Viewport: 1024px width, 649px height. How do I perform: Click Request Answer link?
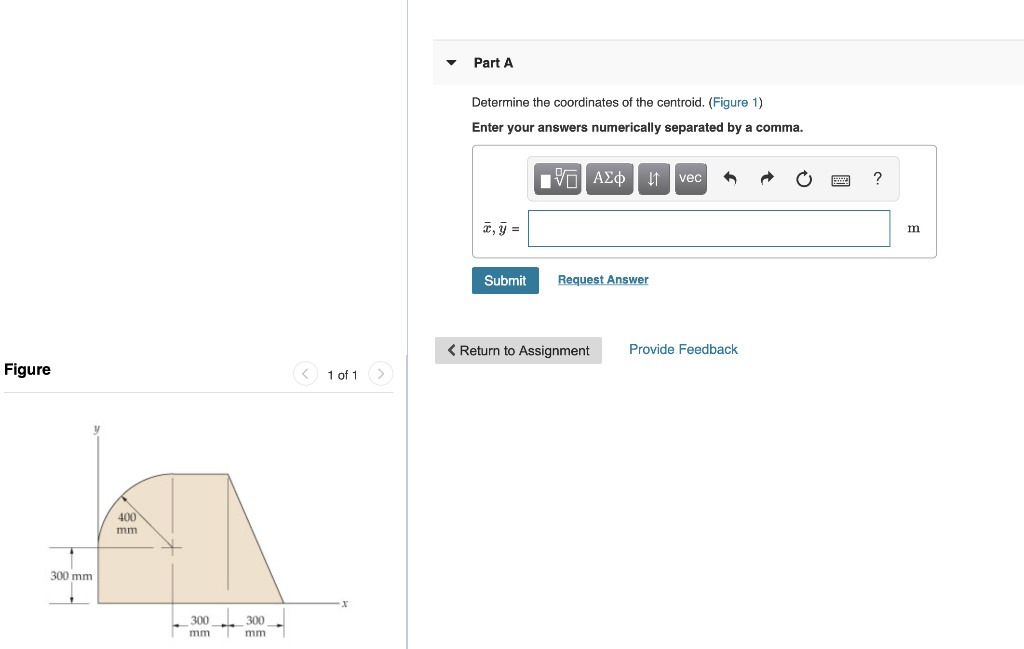tap(602, 280)
